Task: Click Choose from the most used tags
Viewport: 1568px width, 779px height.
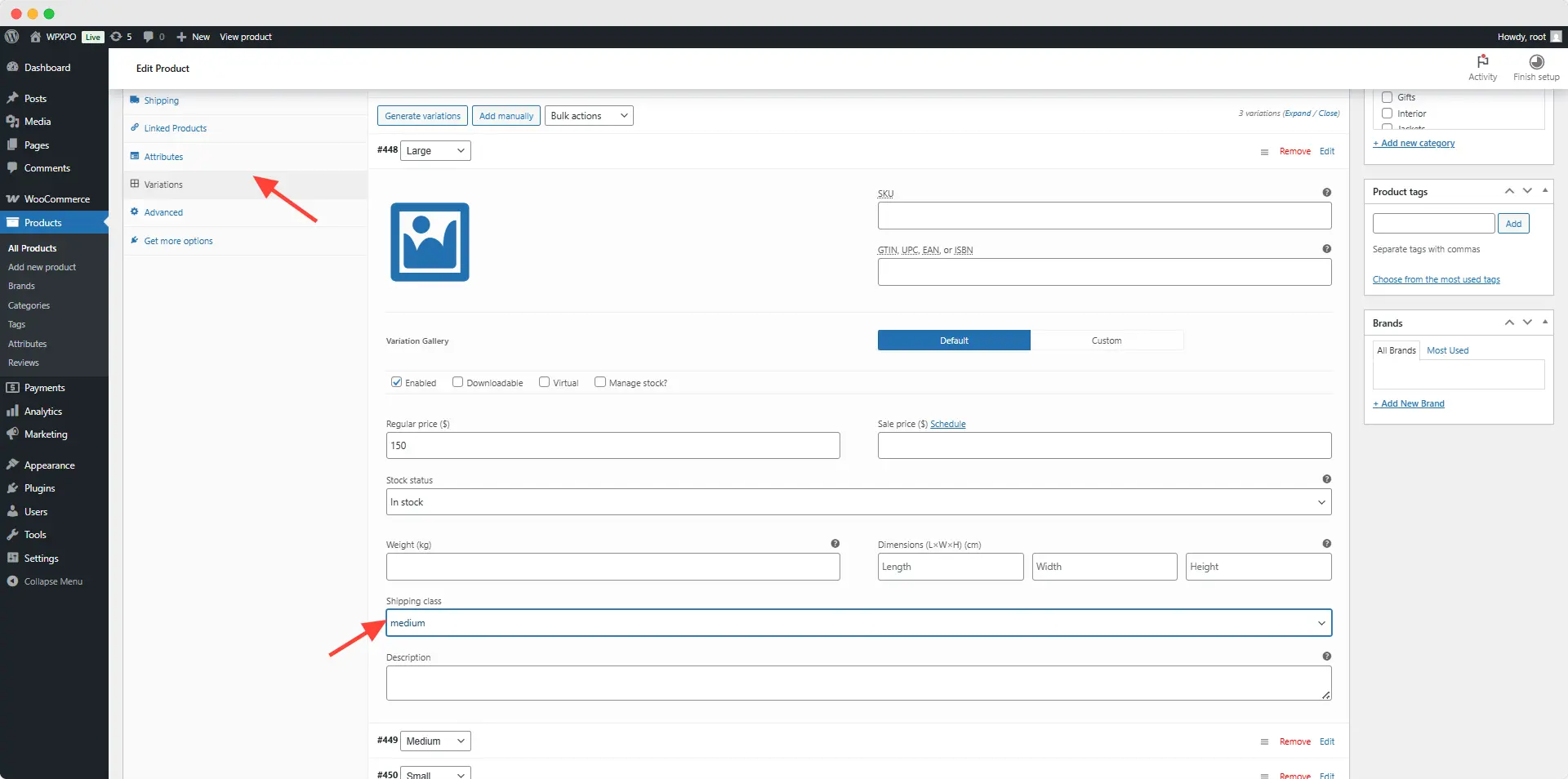Action: 1436,279
